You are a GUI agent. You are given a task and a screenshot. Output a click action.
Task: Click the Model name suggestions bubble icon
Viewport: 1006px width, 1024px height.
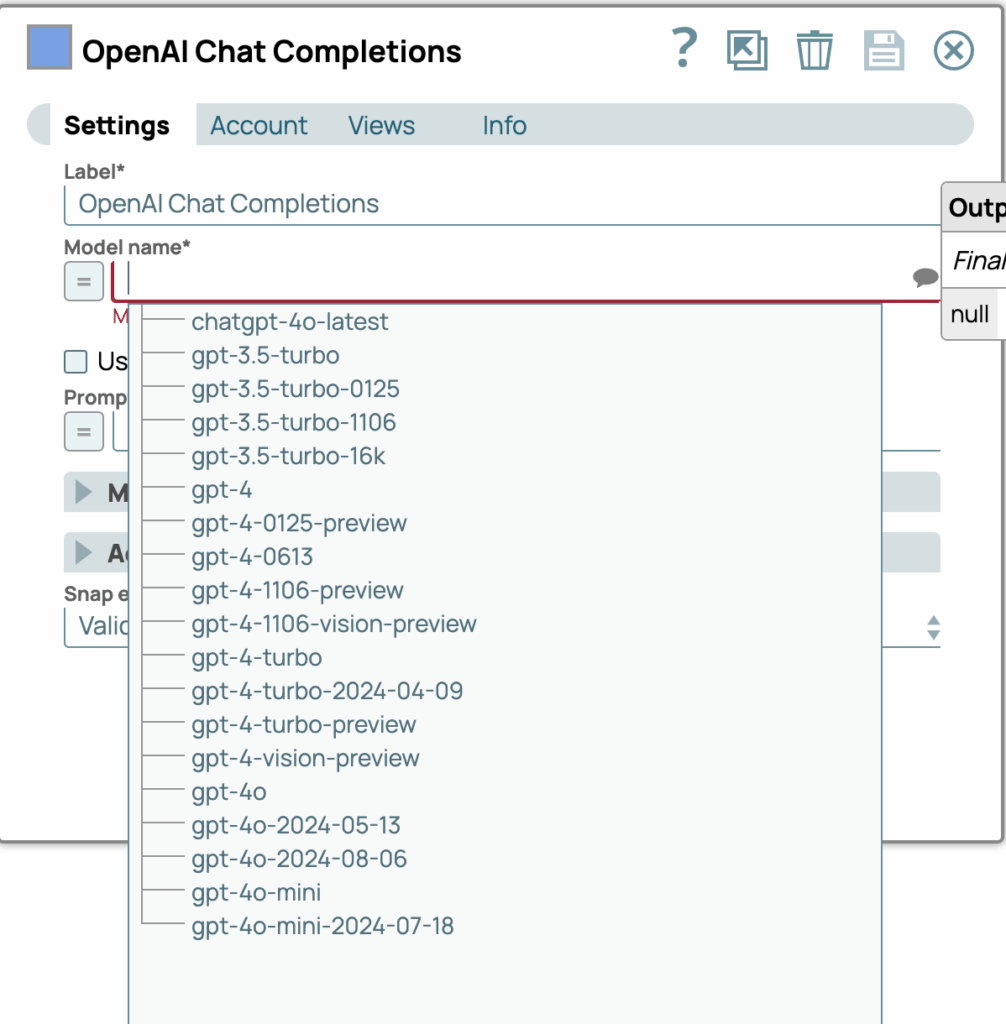point(926,278)
